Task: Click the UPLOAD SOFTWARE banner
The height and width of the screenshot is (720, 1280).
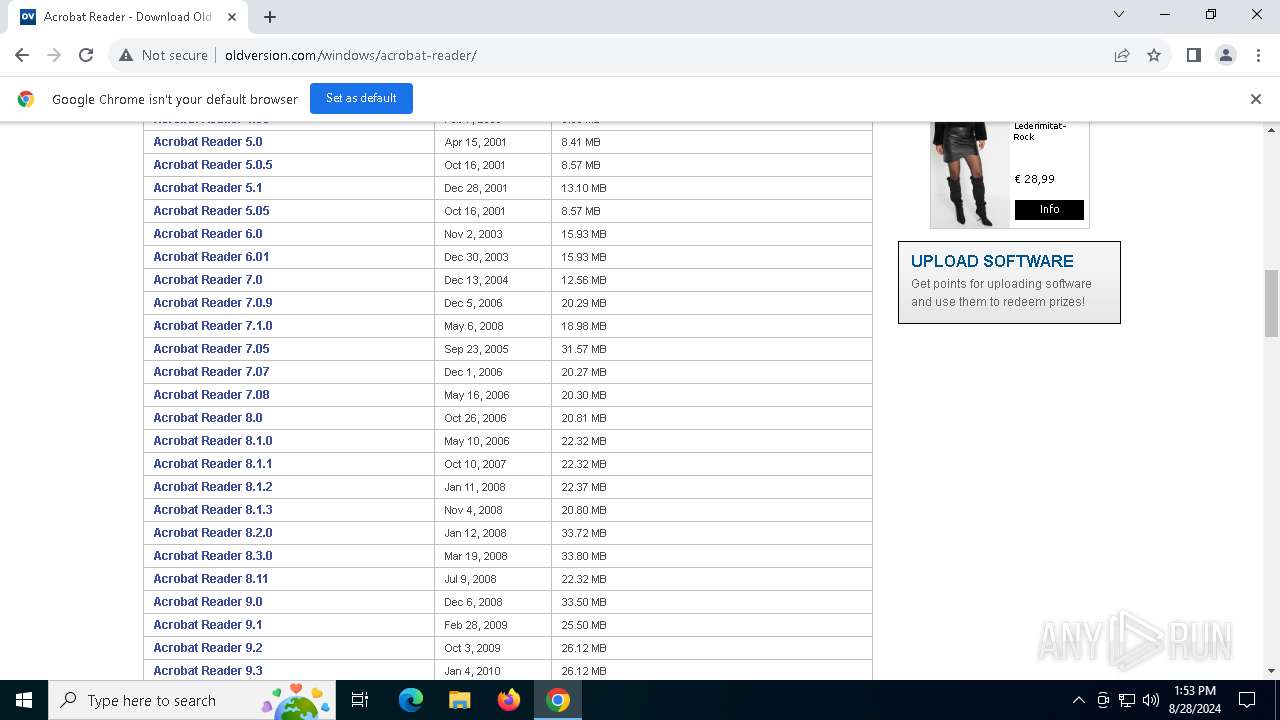Action: [x=1009, y=282]
